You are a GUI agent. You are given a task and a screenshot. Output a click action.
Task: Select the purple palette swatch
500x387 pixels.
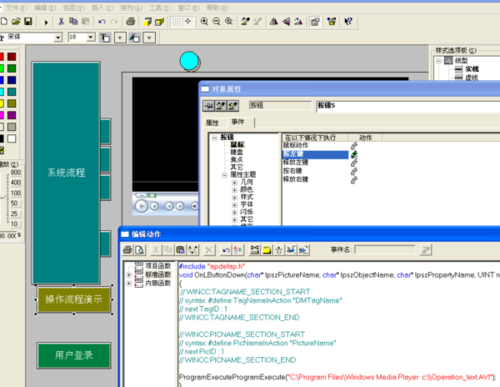12,115
